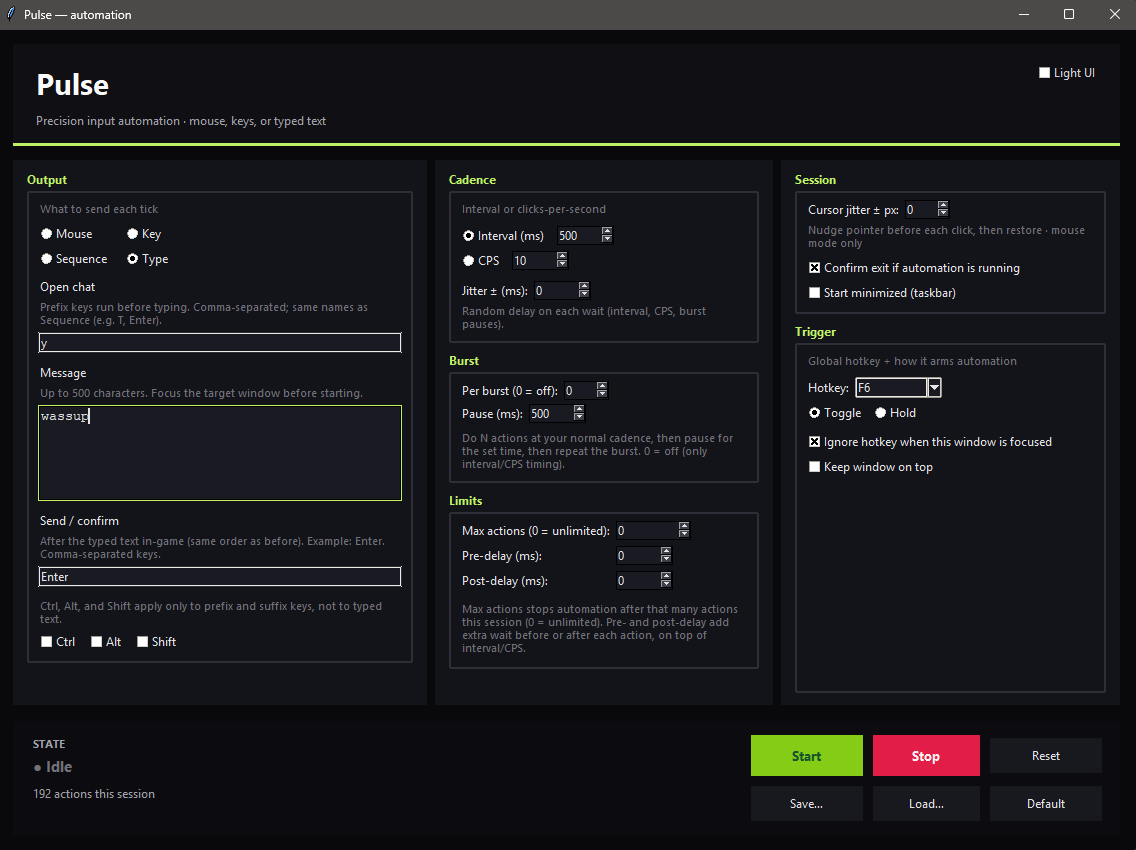
Task: Check the Ctrl modifier box
Action: coord(58,642)
